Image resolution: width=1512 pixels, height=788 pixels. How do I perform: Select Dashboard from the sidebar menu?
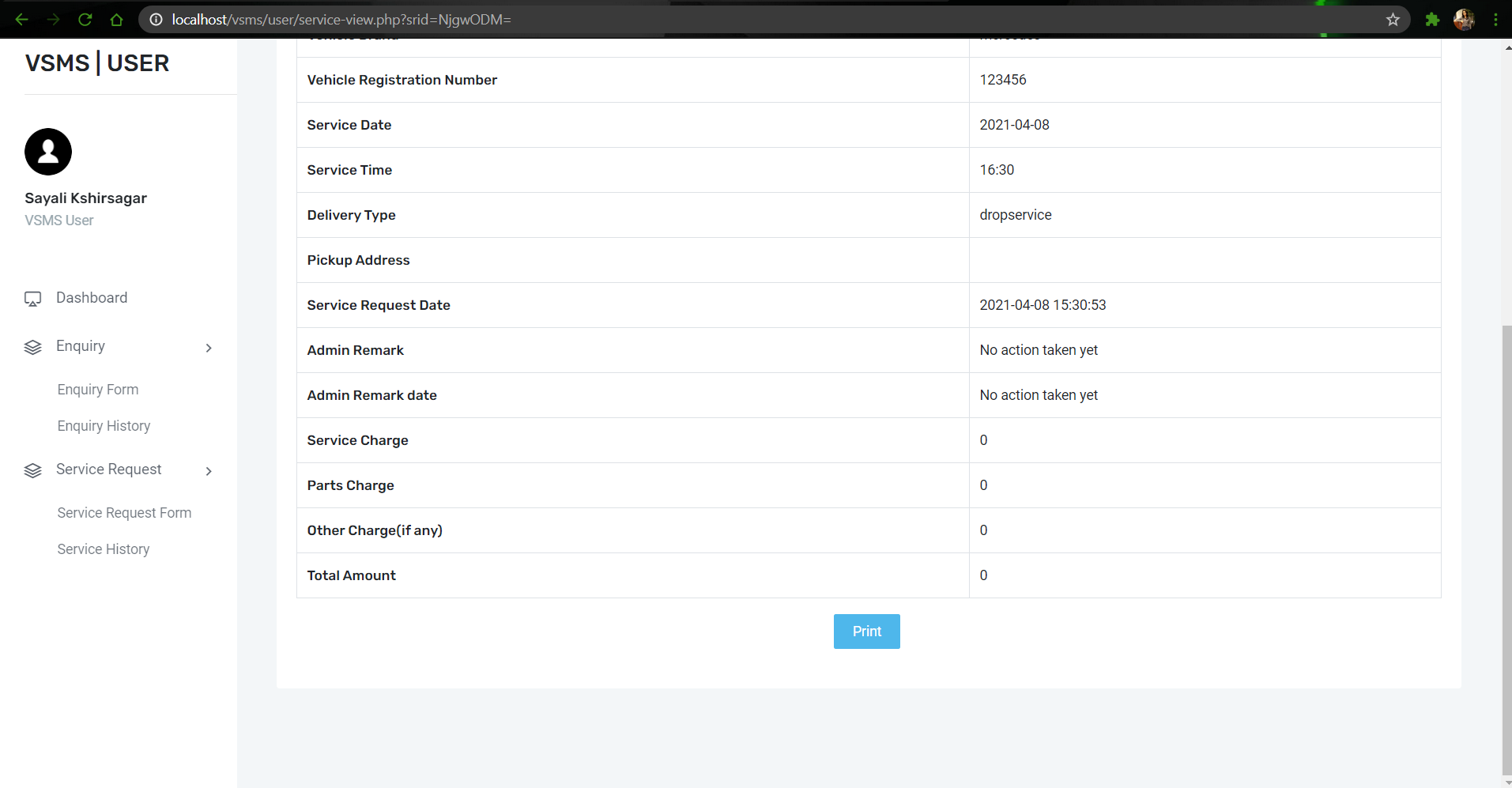pyautogui.click(x=92, y=298)
